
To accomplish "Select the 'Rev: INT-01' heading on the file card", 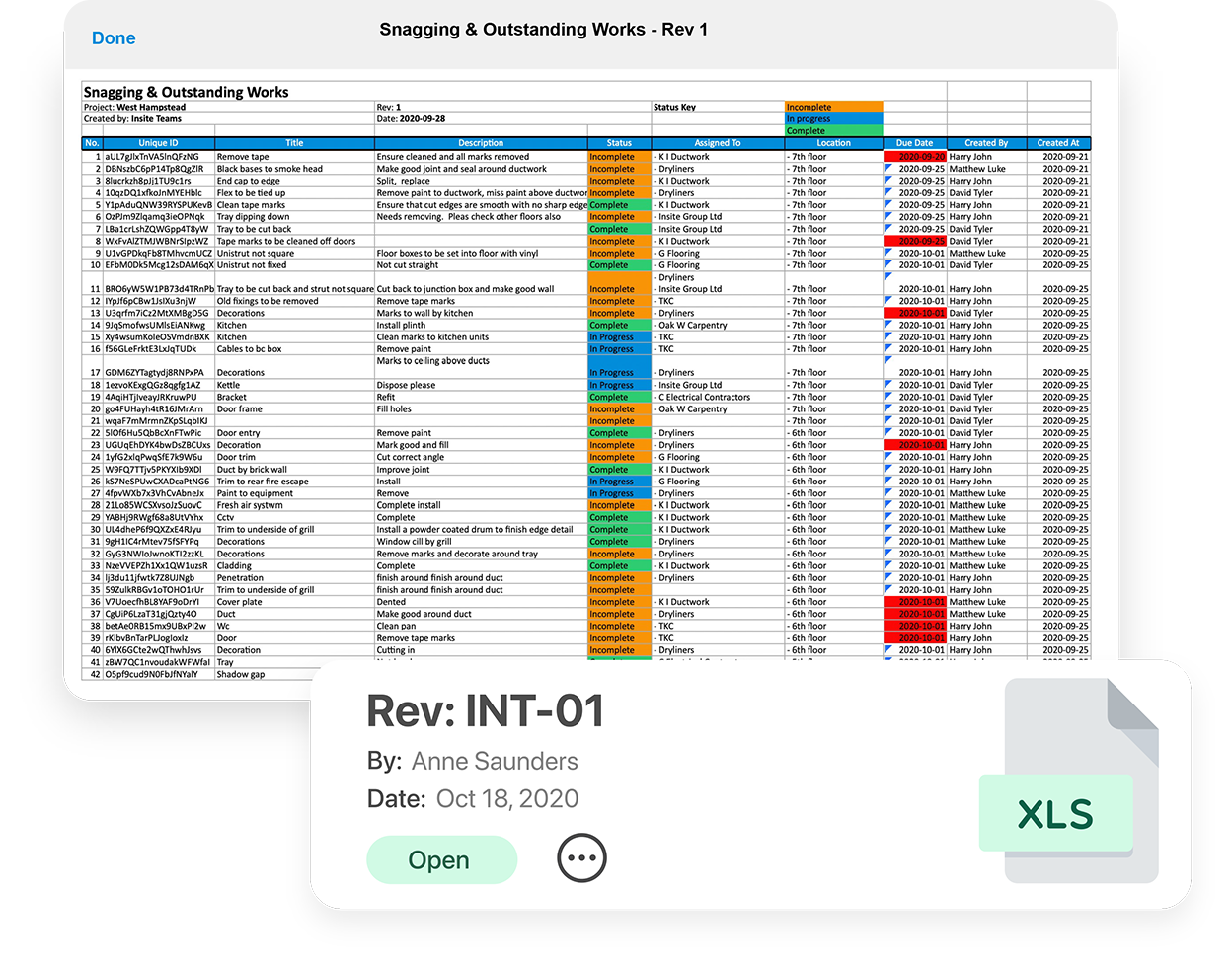I will click(486, 708).
